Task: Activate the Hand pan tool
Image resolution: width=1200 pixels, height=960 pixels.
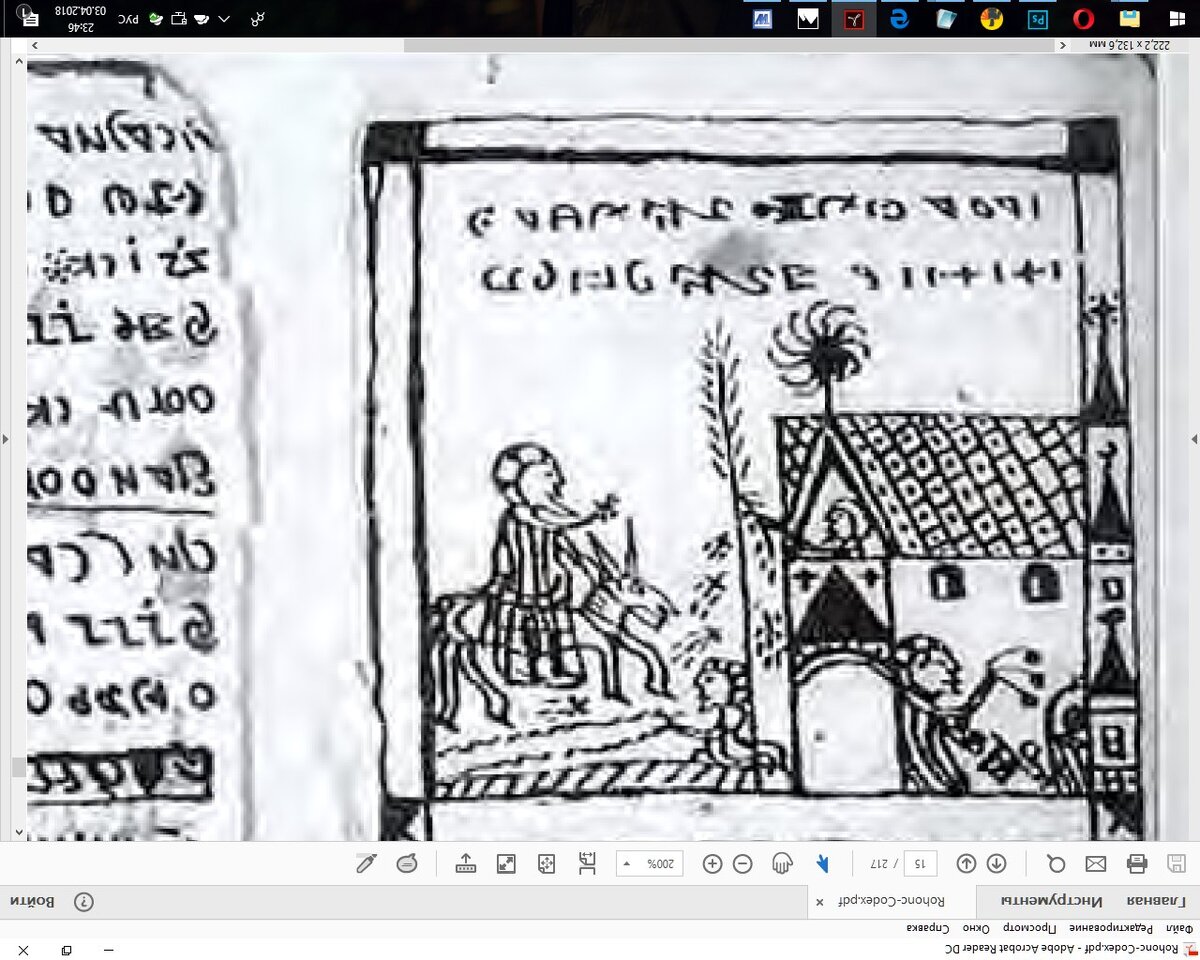Action: 783,863
